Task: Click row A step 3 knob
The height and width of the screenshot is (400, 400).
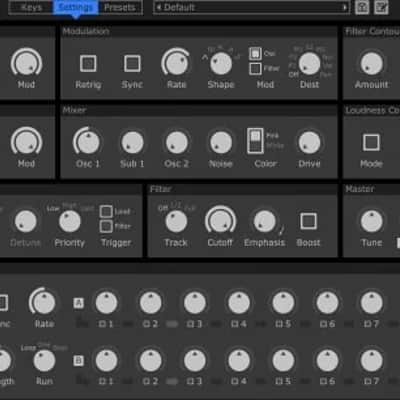Action: tap(195, 303)
